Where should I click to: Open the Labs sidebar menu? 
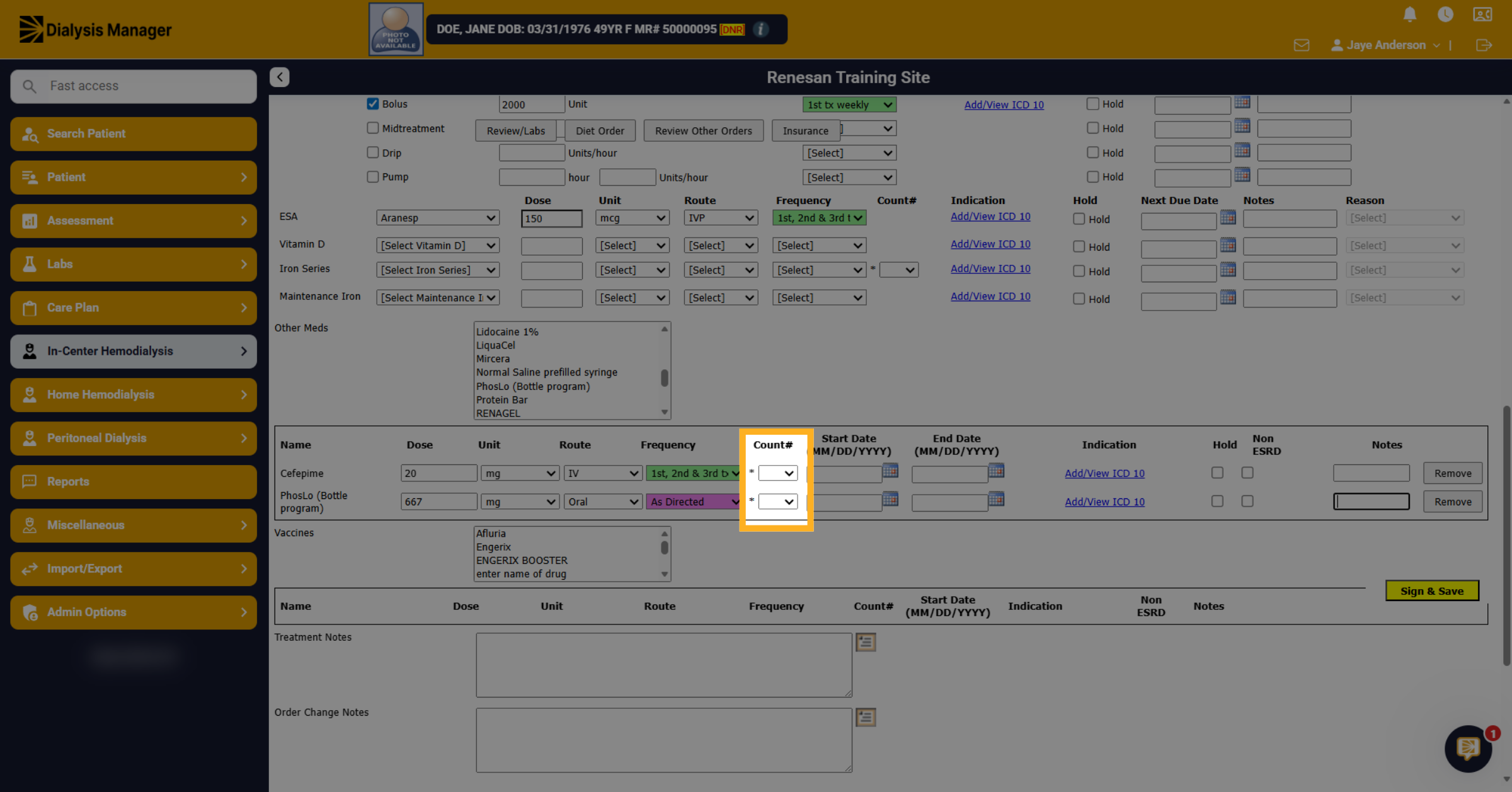tap(134, 265)
